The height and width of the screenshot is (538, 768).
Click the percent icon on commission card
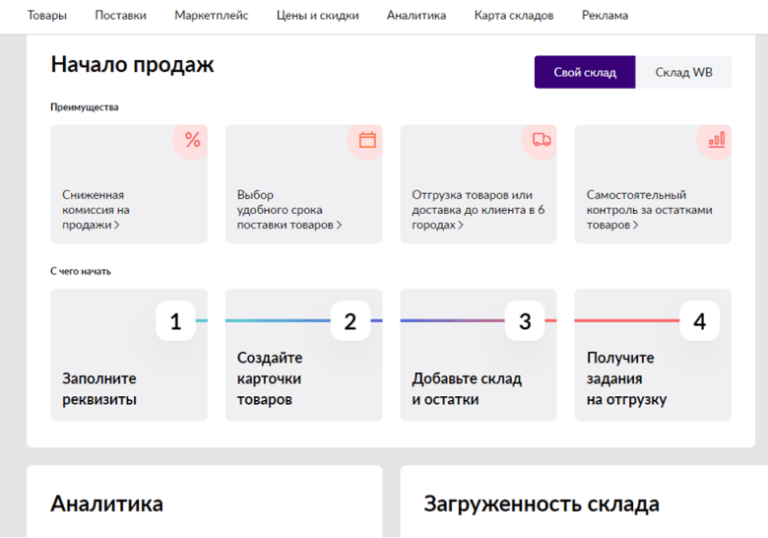192,141
